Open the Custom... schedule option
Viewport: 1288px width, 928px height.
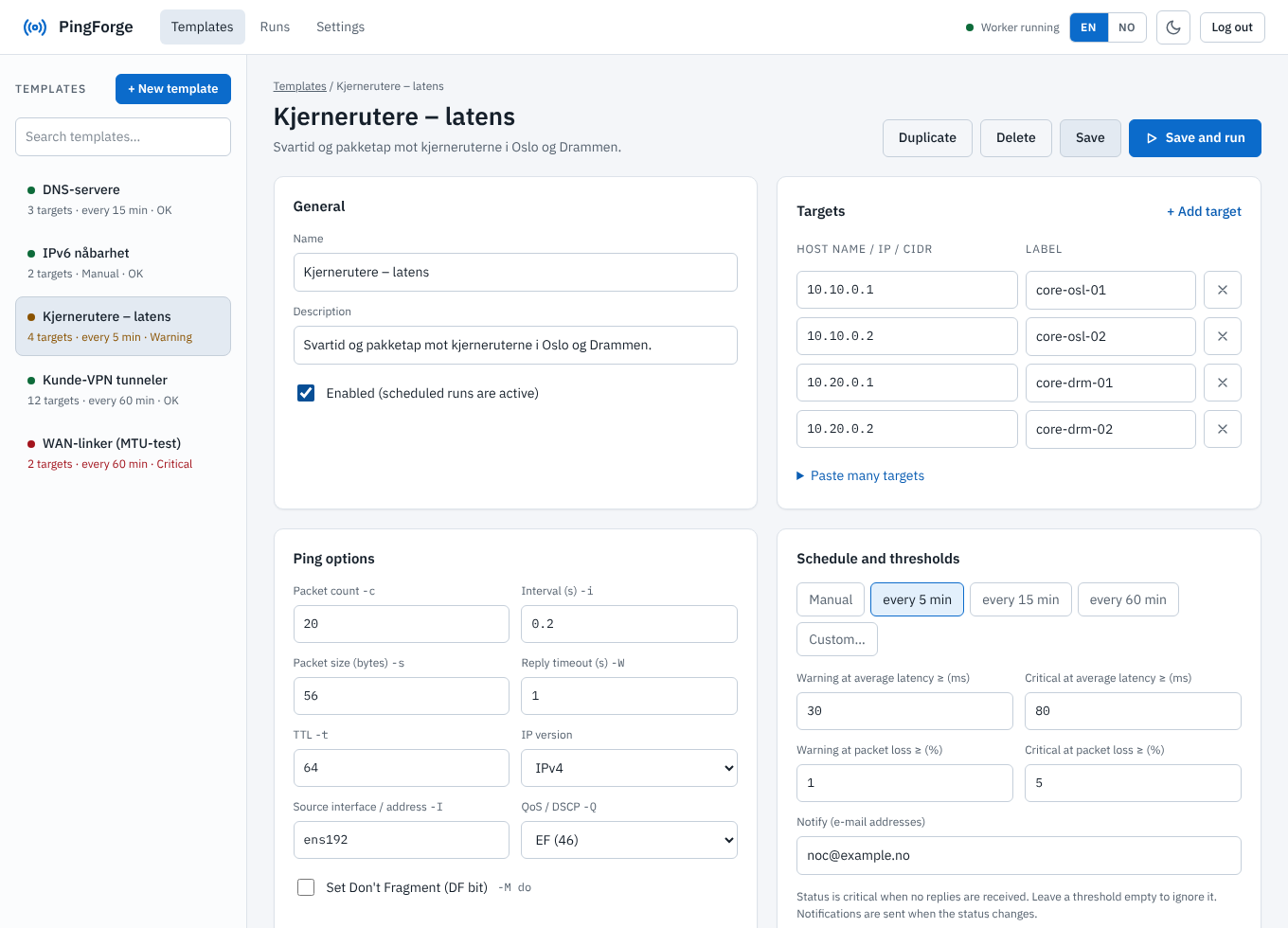837,639
